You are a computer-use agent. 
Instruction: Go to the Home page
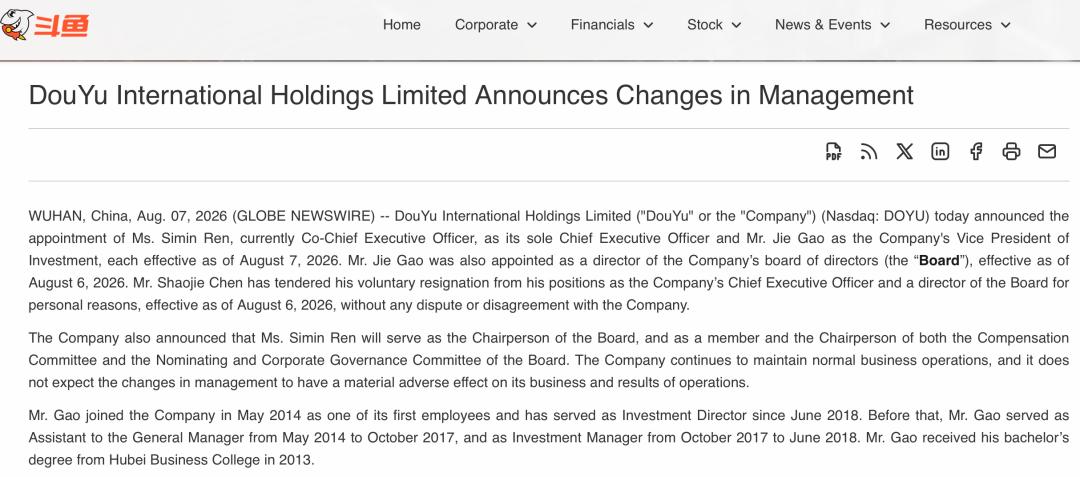402,25
